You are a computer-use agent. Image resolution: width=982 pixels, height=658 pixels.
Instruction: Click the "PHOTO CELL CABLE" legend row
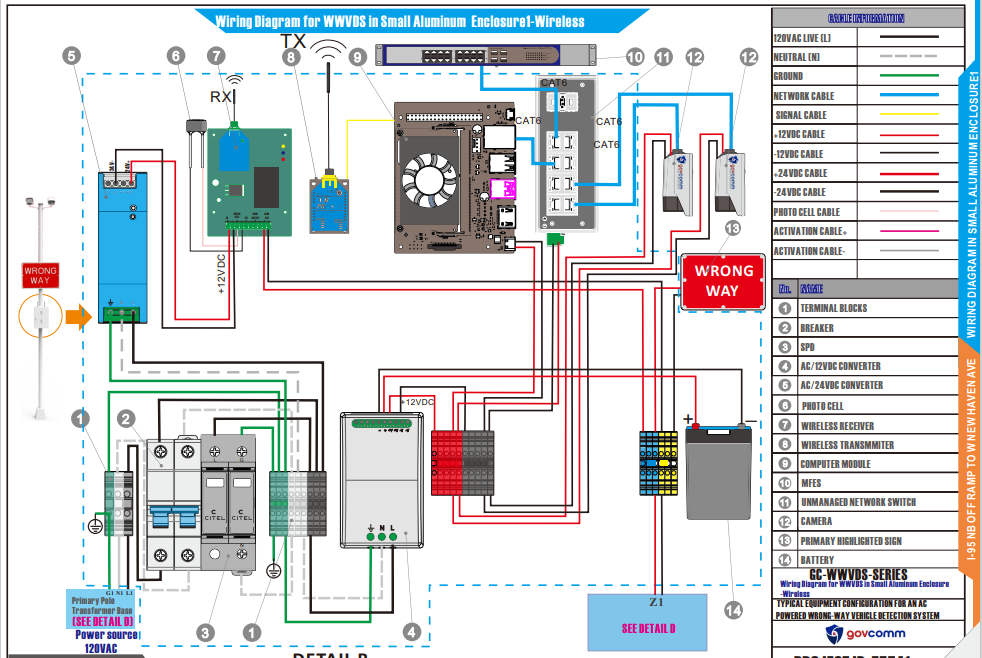point(867,212)
